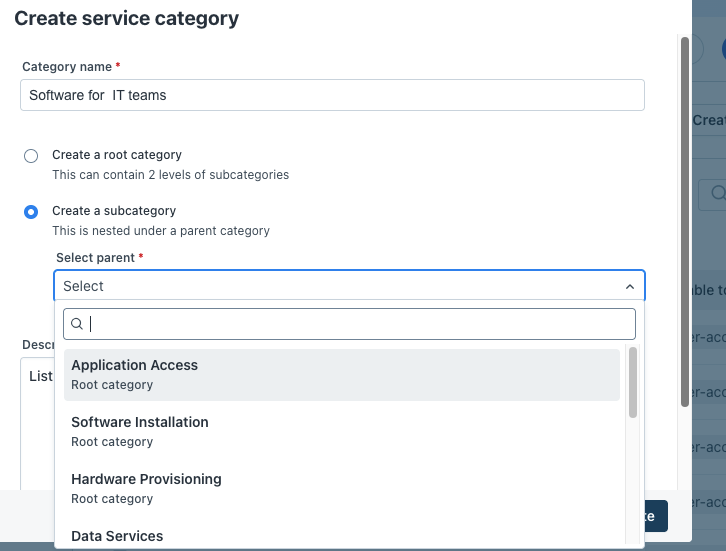Click the dialog's vertical scrollbar

coord(684,220)
